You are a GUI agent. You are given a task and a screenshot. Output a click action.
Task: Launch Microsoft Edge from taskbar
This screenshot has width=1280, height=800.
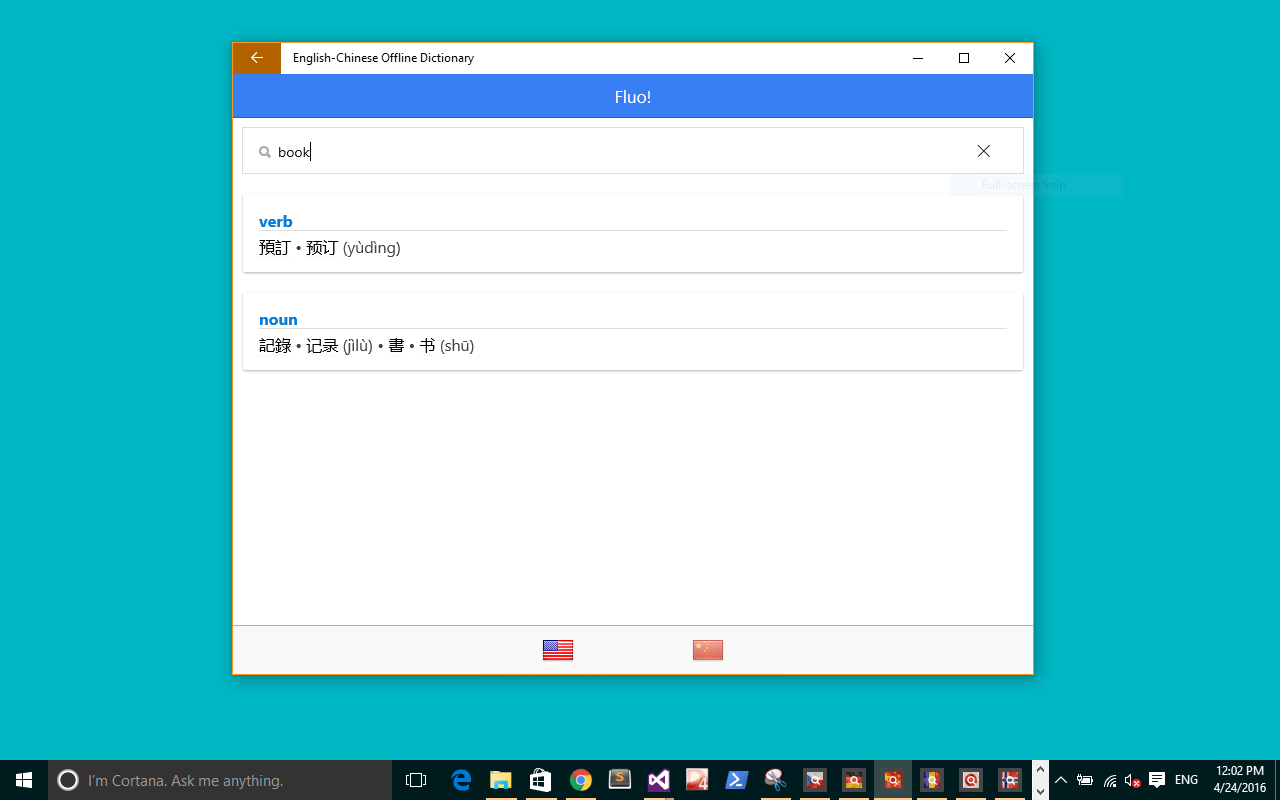point(461,780)
